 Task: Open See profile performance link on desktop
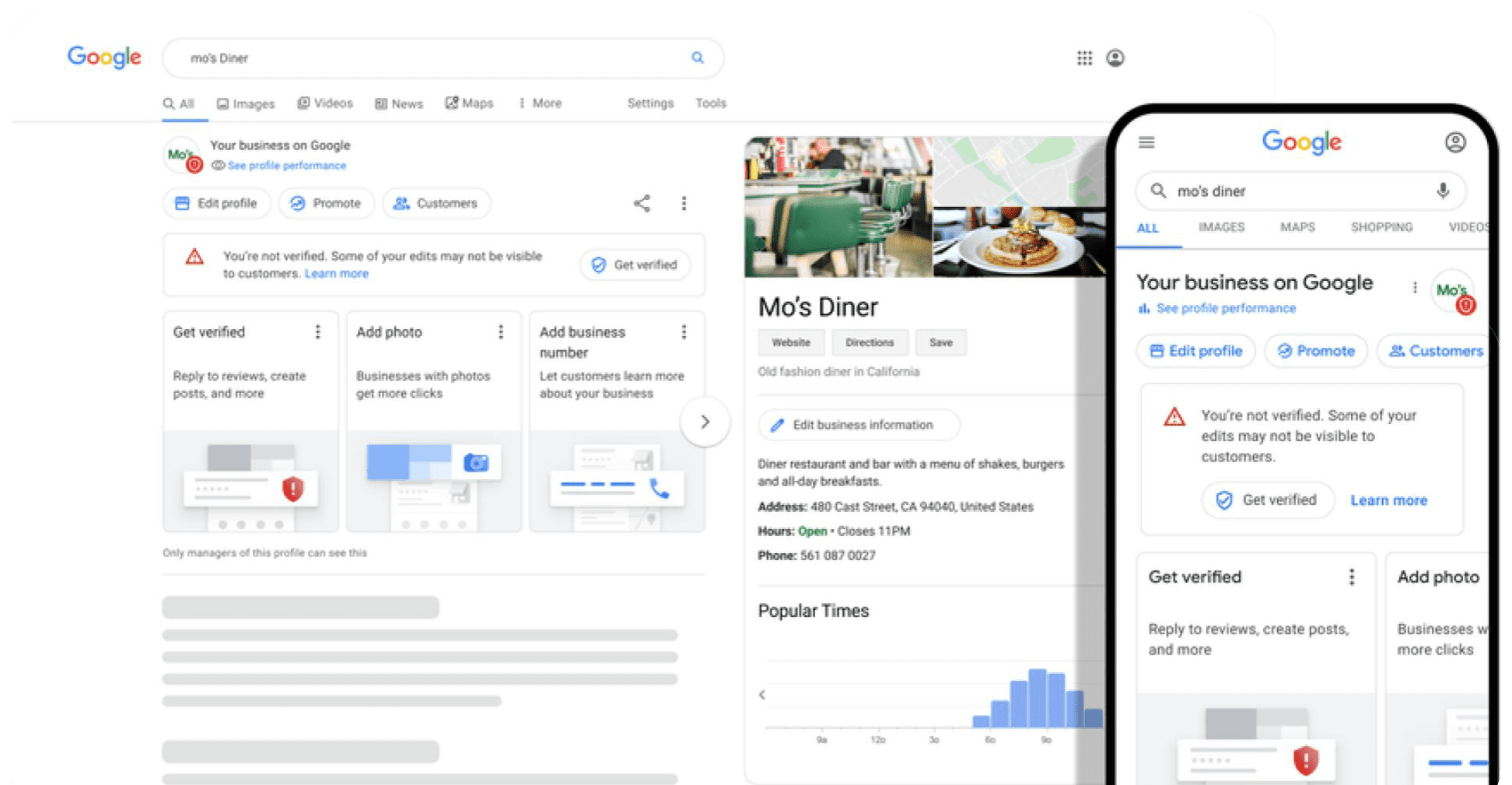[286, 166]
